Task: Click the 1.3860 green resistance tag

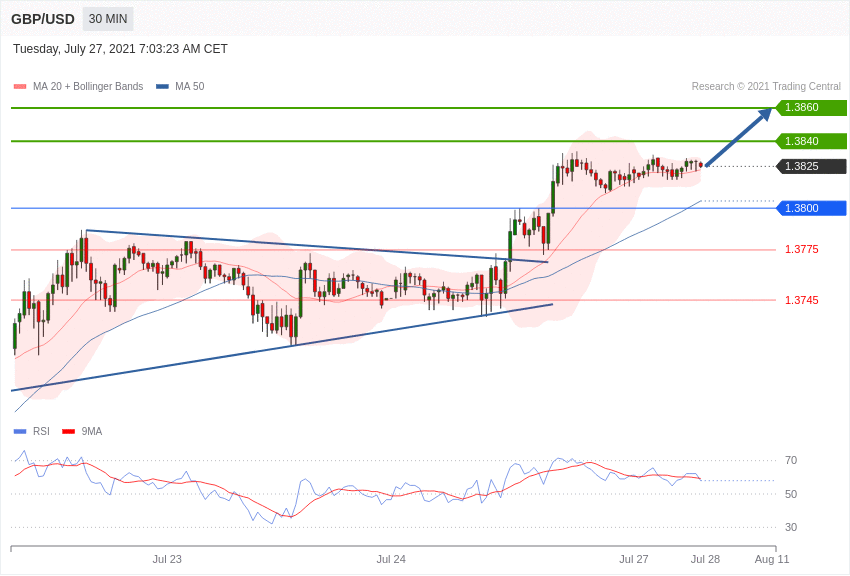Action: coord(811,108)
